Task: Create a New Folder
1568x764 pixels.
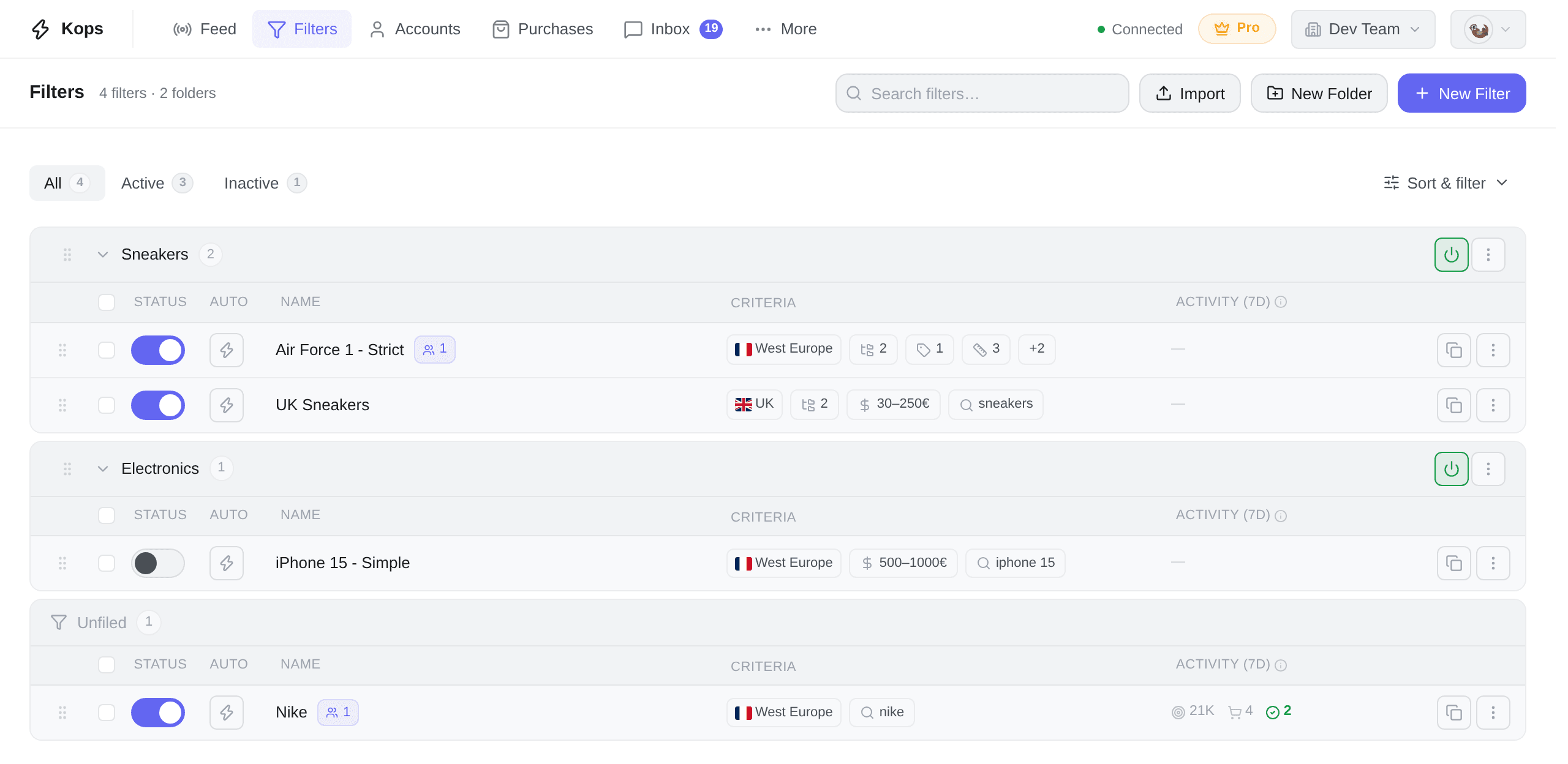Action: click(x=1319, y=93)
